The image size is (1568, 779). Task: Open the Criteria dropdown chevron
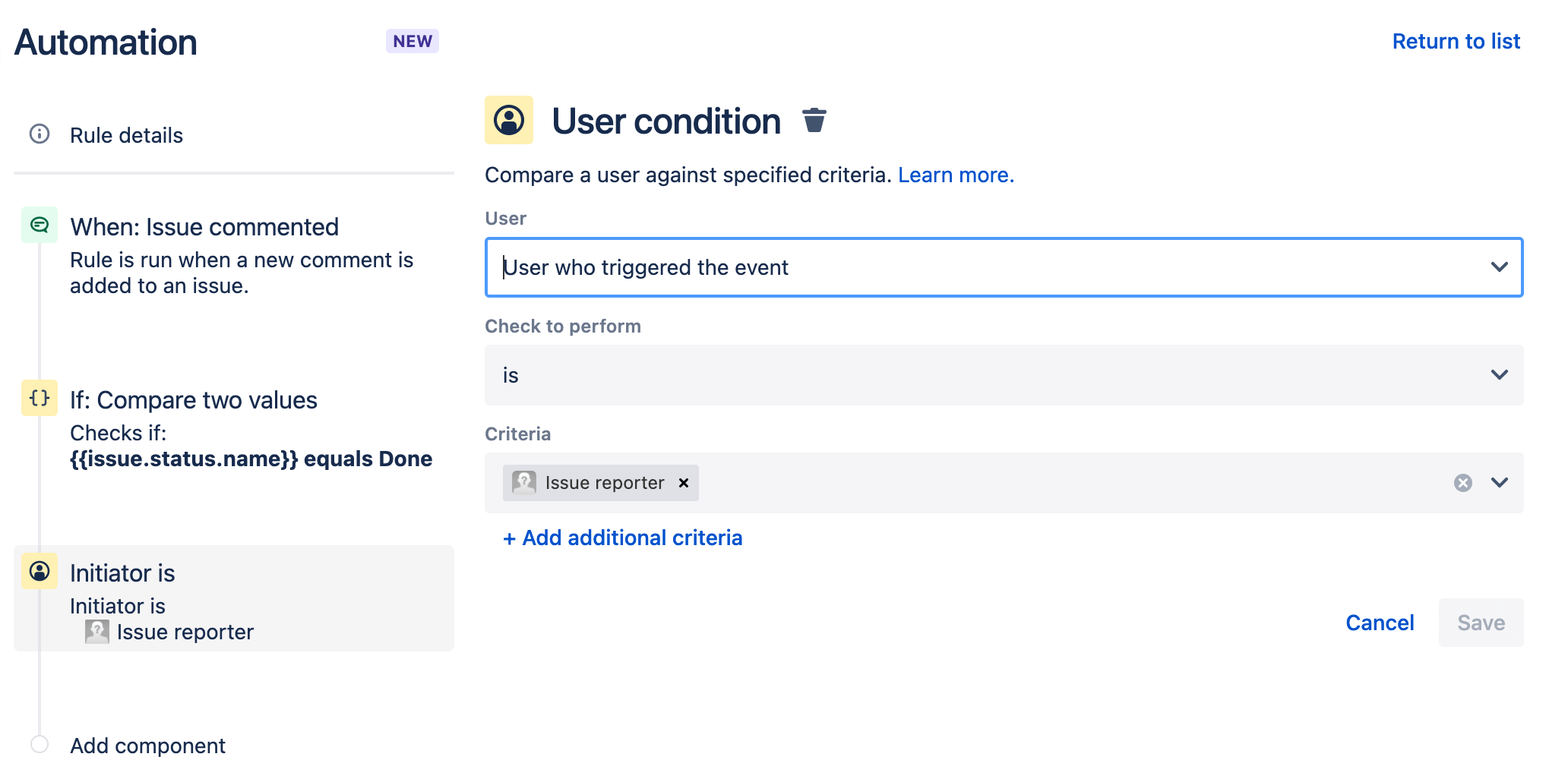click(1498, 482)
